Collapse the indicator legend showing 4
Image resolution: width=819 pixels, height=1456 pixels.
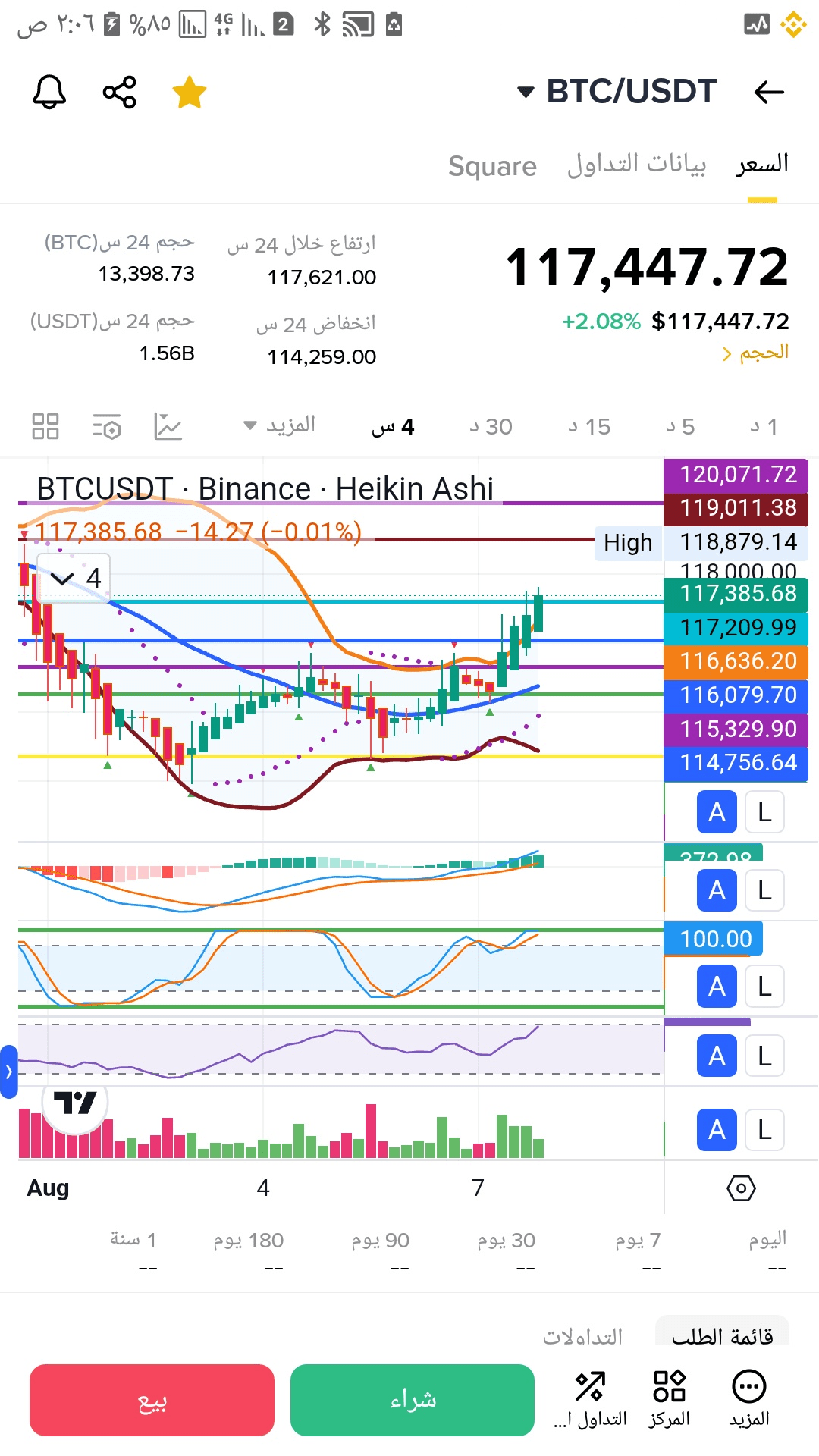click(74, 578)
